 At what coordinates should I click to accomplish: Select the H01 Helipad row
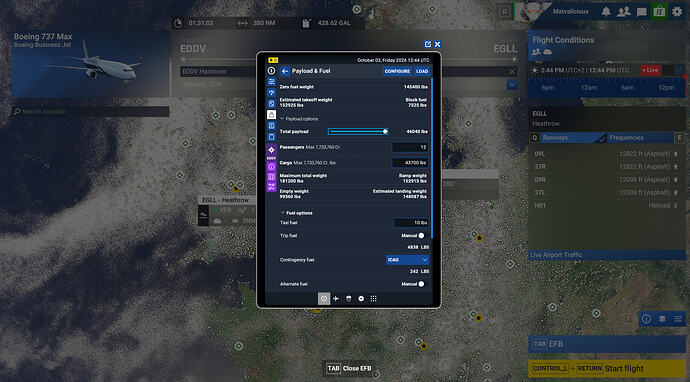[607, 205]
